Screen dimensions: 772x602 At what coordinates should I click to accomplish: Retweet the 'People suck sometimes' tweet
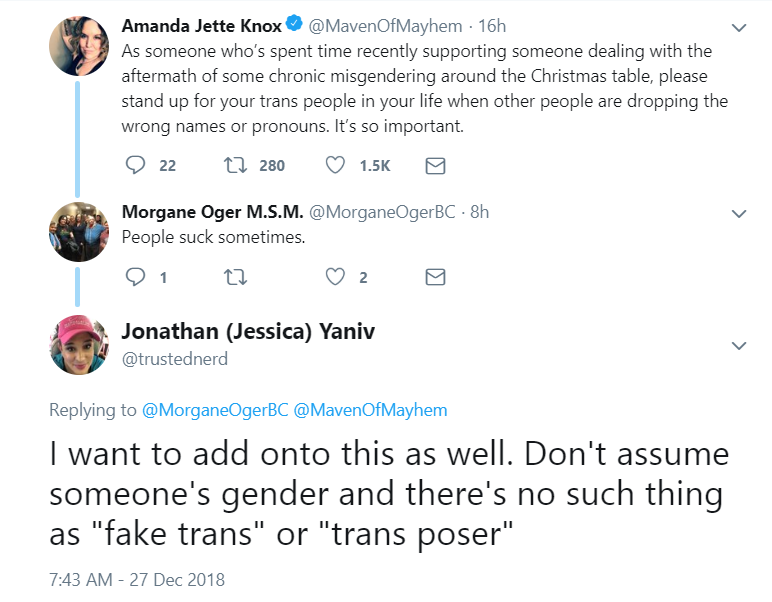pos(235,277)
